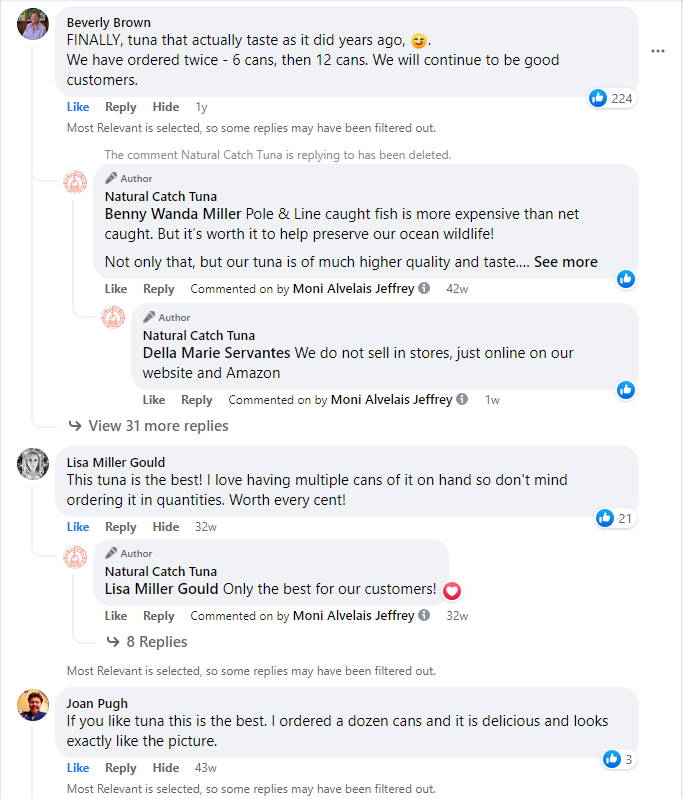Image resolution: width=683 pixels, height=799 pixels.
Task: Click the heart reaction on Natural Catch Tuna's reply
Action: (x=452, y=590)
